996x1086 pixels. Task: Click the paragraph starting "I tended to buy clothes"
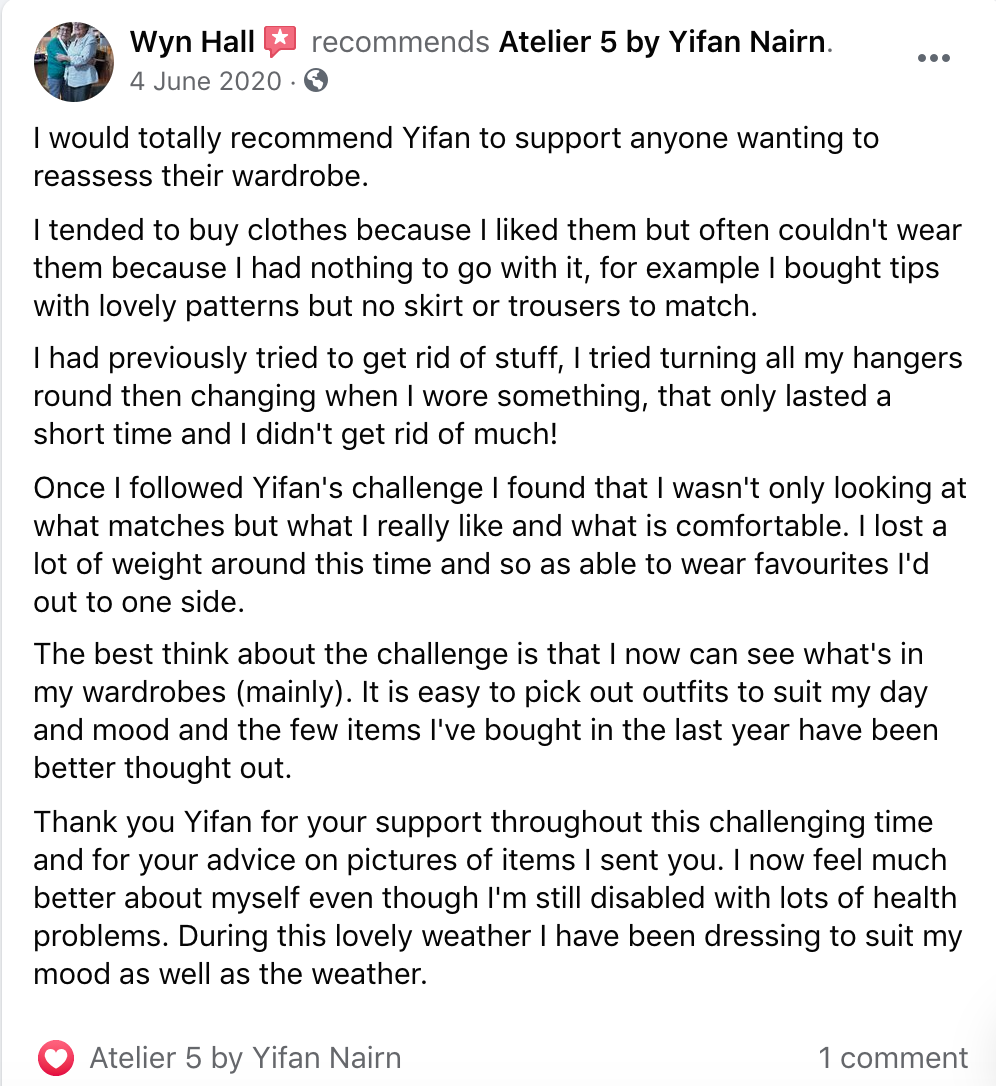497,268
